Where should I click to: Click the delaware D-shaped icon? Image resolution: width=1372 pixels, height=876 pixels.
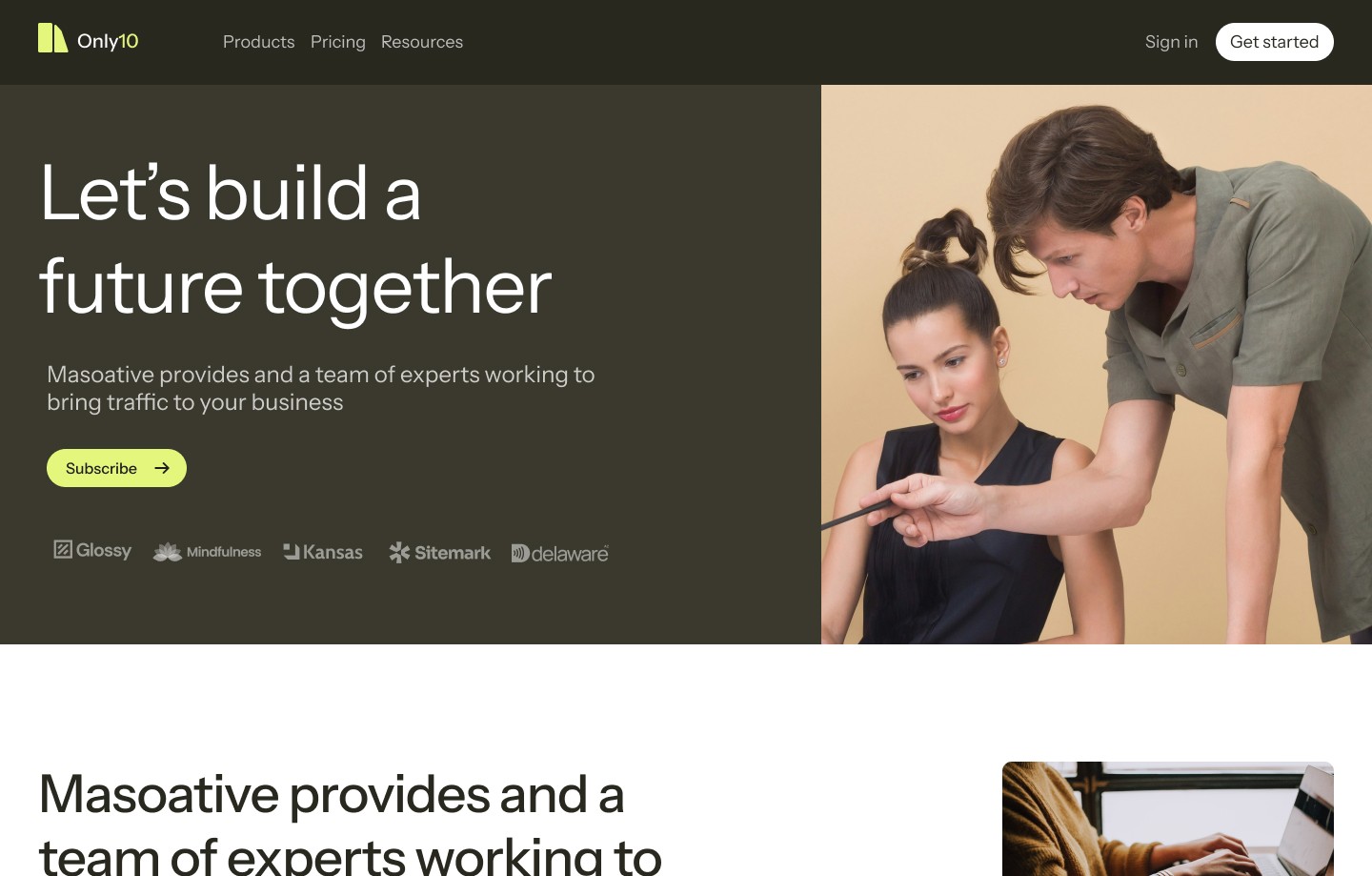point(519,553)
